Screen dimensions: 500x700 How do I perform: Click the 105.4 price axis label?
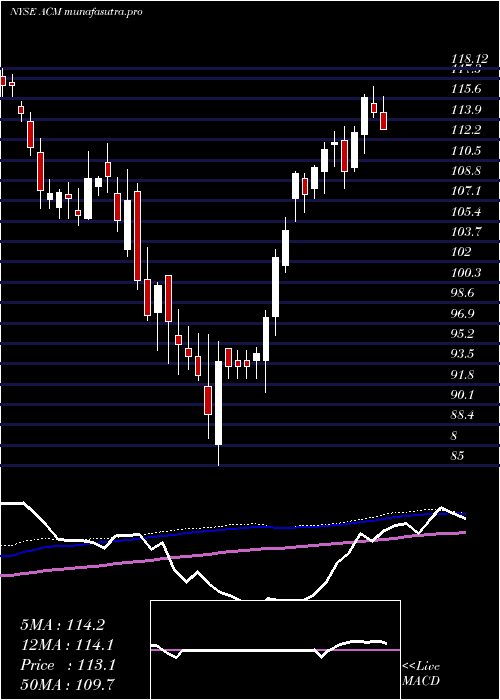pyautogui.click(x=466, y=212)
